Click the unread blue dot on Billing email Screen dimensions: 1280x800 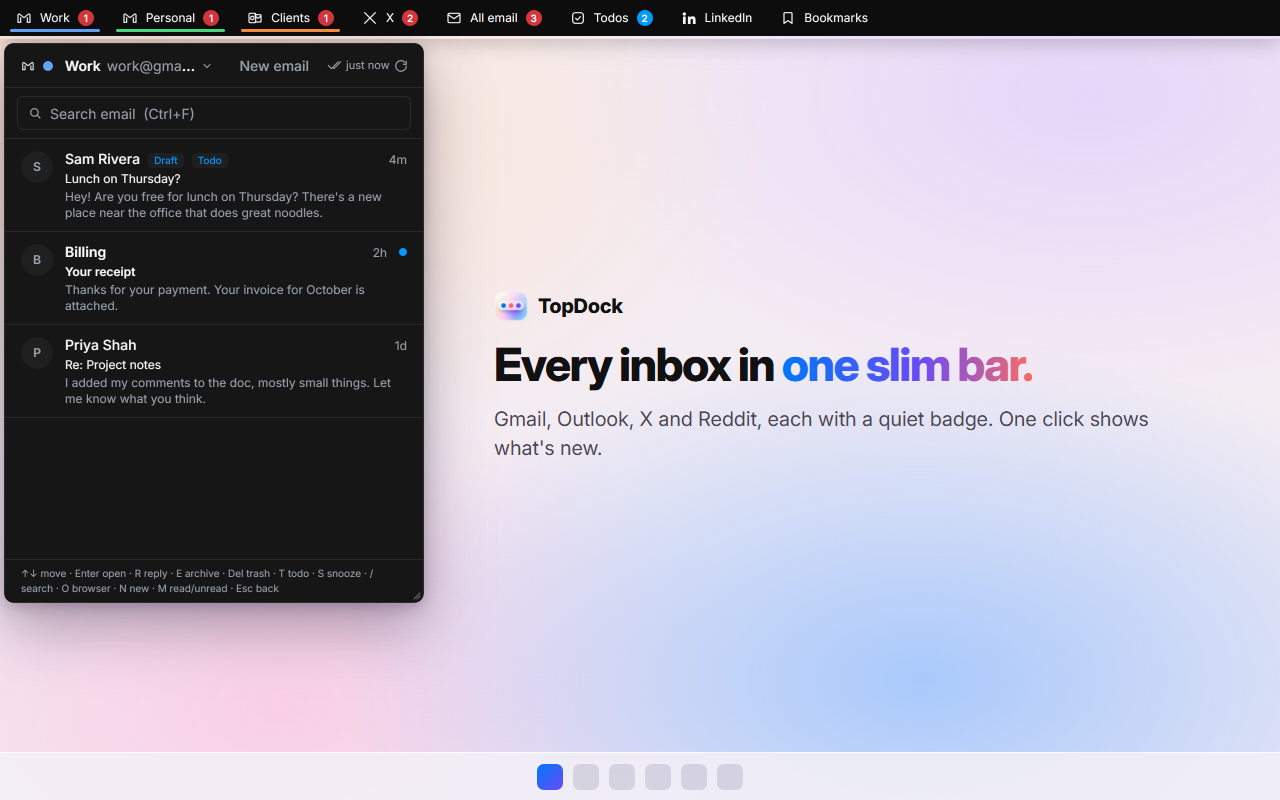(x=403, y=252)
